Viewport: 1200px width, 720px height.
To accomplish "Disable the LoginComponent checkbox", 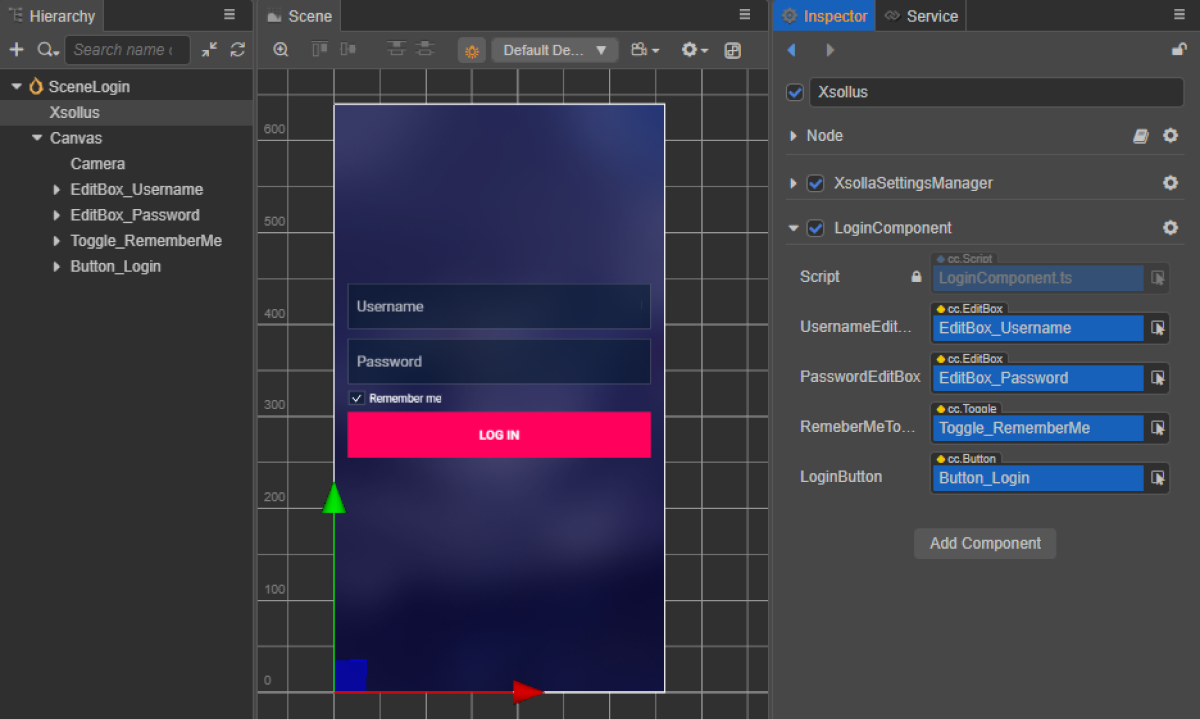I will pyautogui.click(x=816, y=228).
